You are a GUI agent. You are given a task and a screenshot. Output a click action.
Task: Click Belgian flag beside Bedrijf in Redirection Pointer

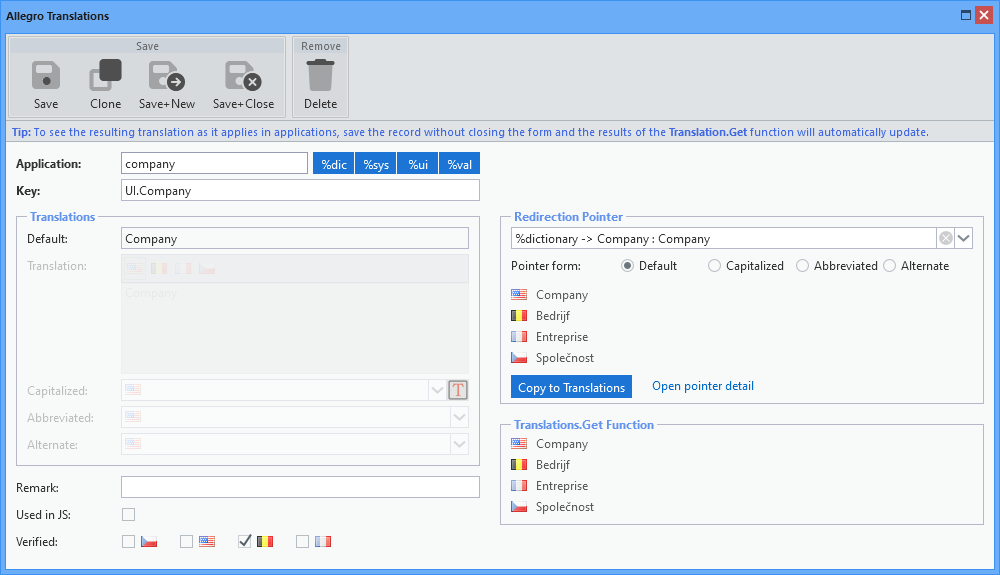[x=519, y=316]
